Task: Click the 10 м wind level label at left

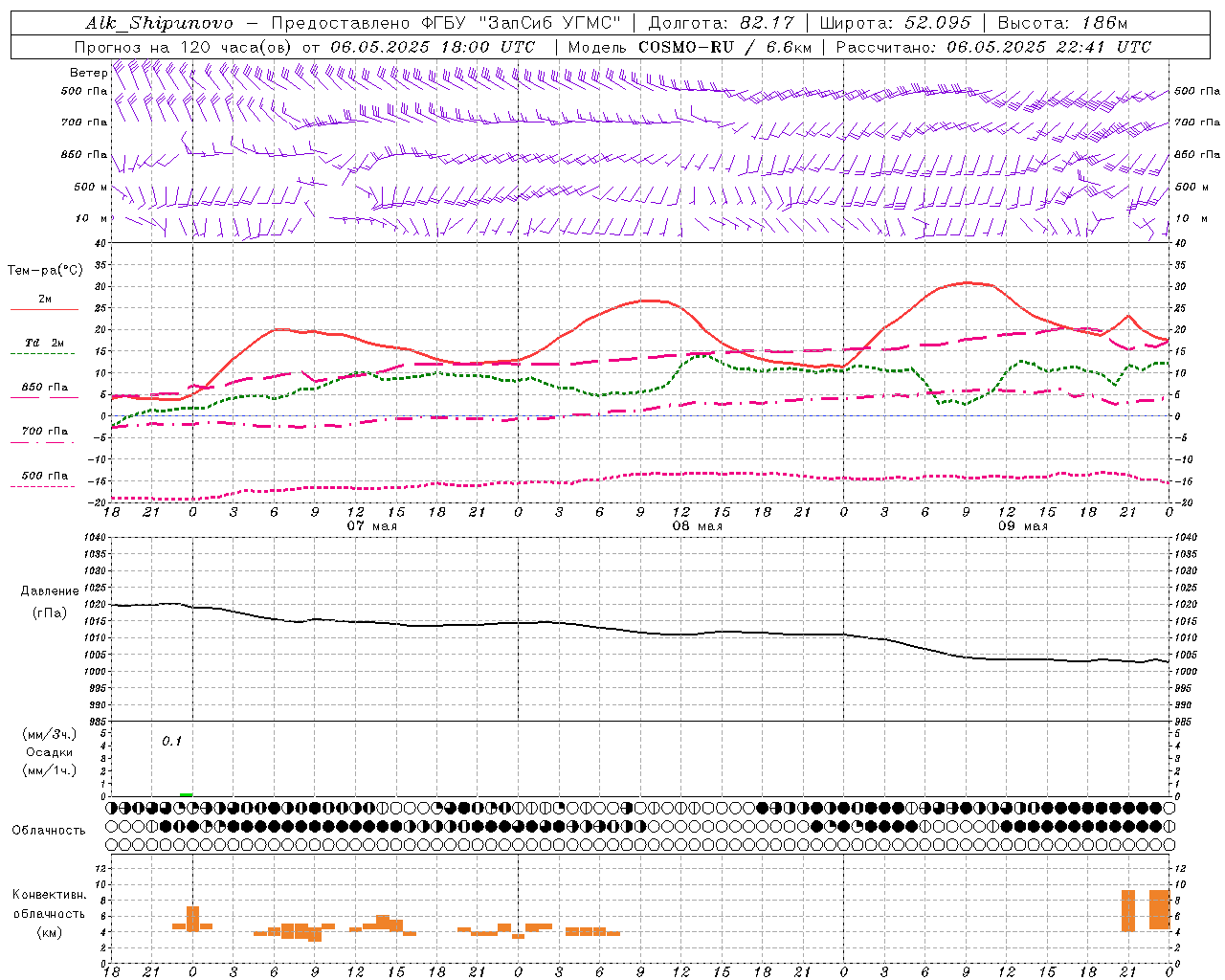Action: coord(92,218)
